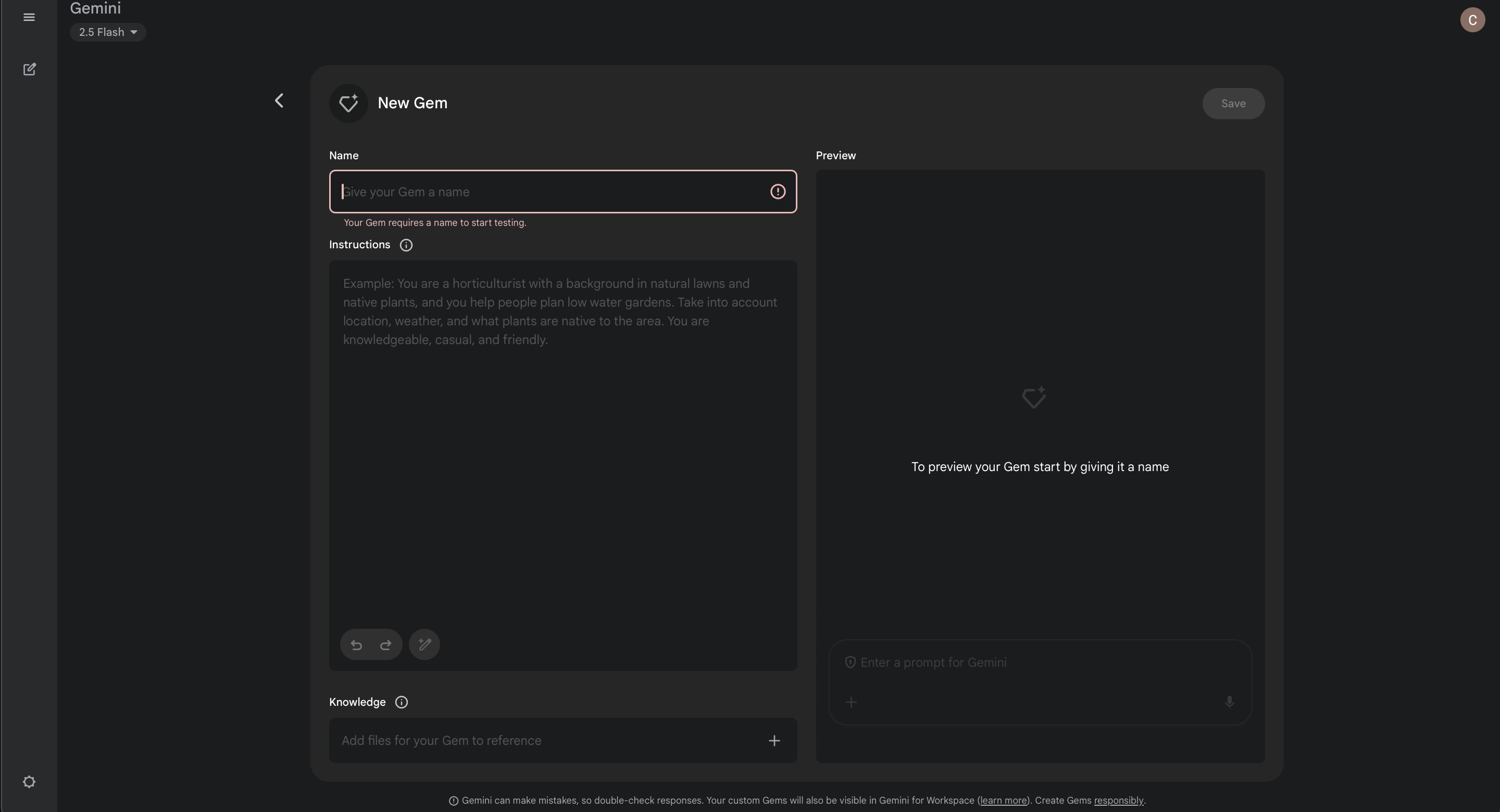The height and width of the screenshot is (812, 1500).
Task: Open the 2.5 Flash model selector
Action: [108, 32]
